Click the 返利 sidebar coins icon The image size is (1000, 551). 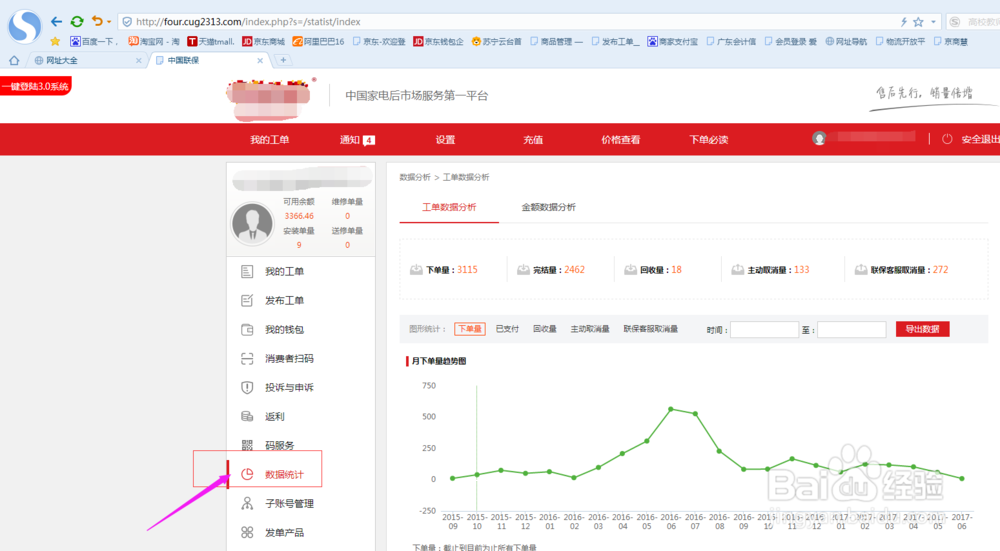(247, 416)
